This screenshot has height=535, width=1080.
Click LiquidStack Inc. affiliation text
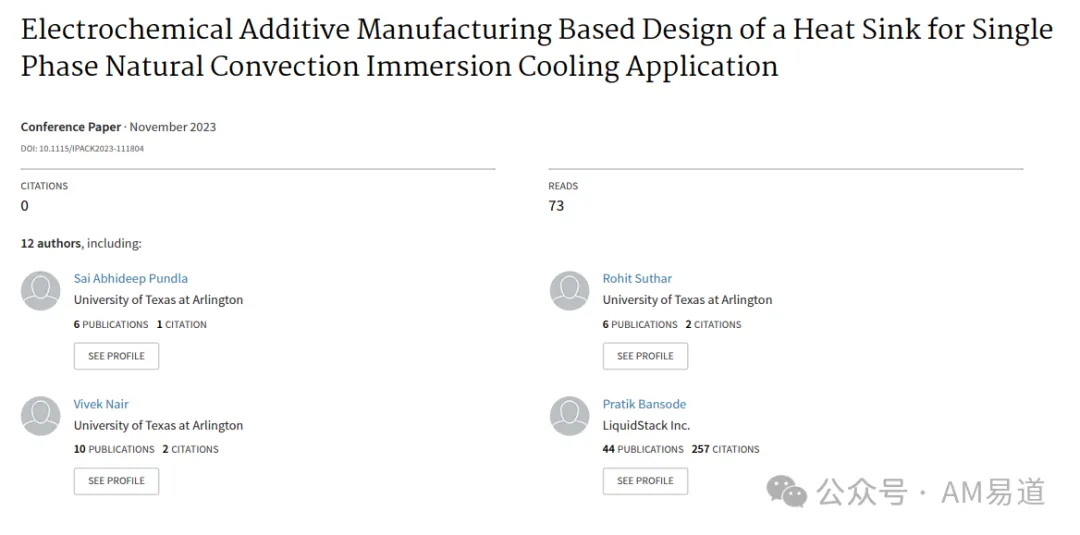click(x=646, y=425)
